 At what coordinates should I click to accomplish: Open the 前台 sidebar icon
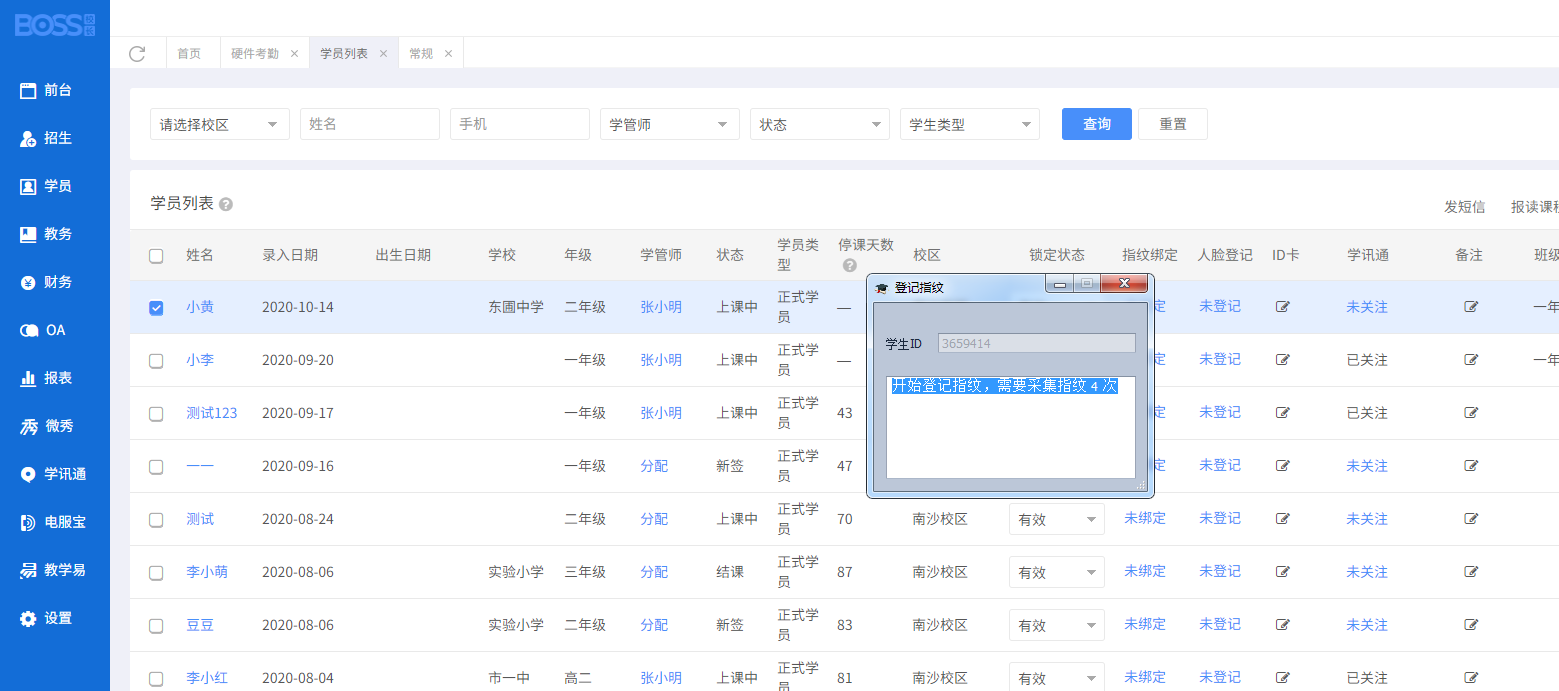click(28, 90)
